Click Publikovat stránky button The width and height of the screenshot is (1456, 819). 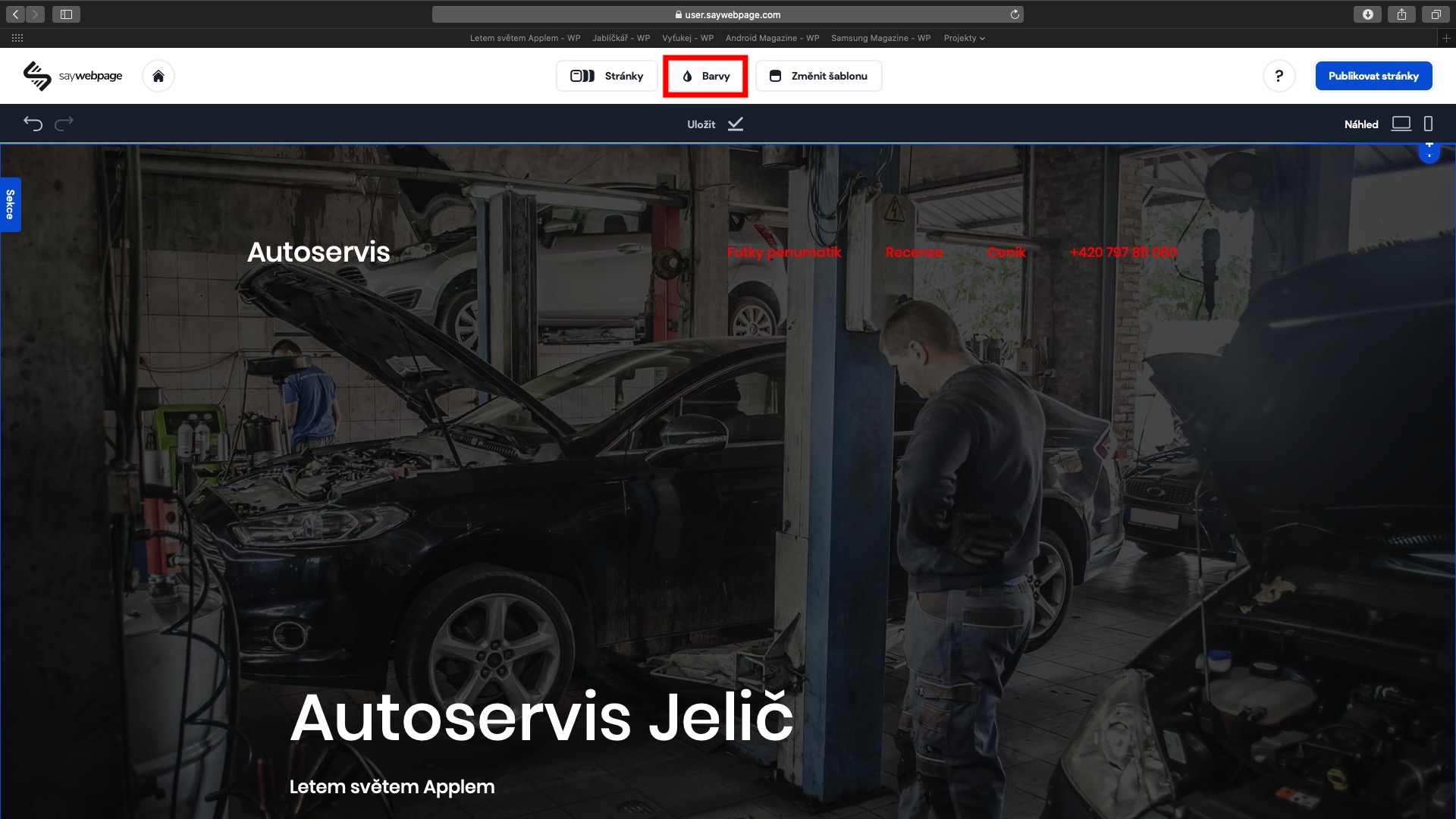[1373, 76]
